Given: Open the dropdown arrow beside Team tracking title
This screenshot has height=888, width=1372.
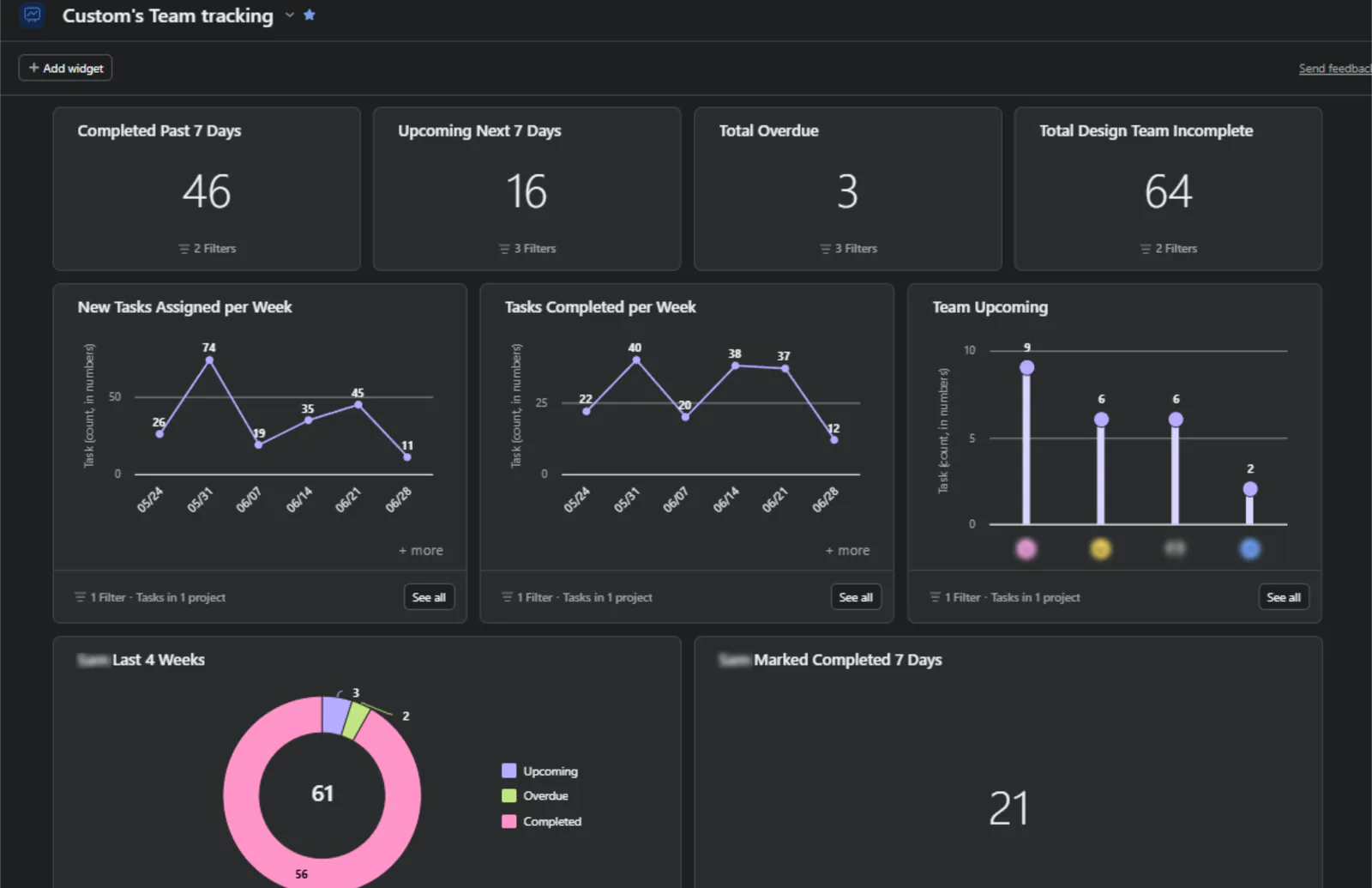Looking at the screenshot, I should tap(290, 15).
